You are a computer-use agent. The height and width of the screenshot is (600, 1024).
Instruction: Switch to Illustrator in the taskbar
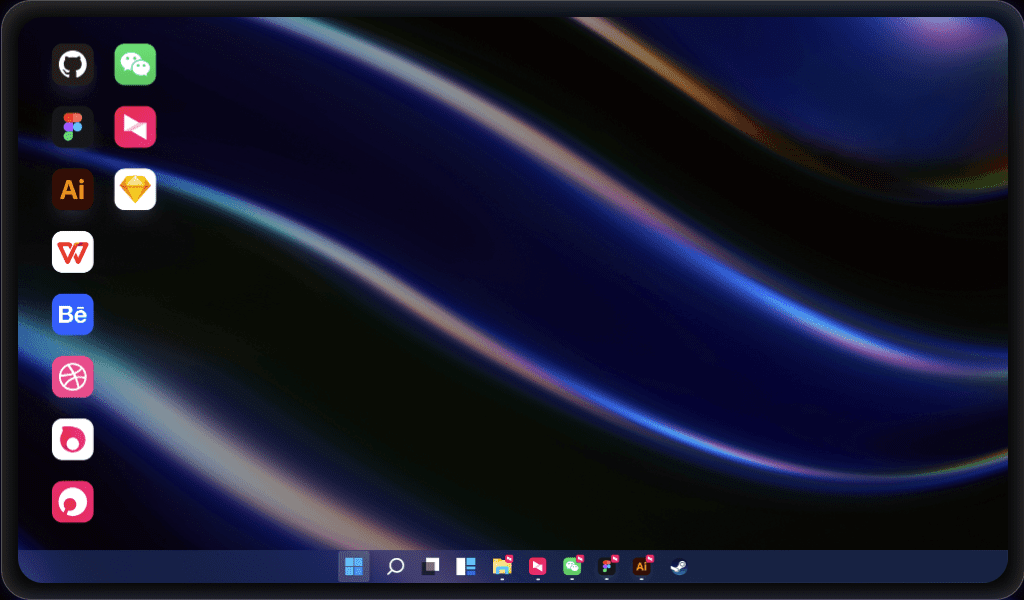642,567
